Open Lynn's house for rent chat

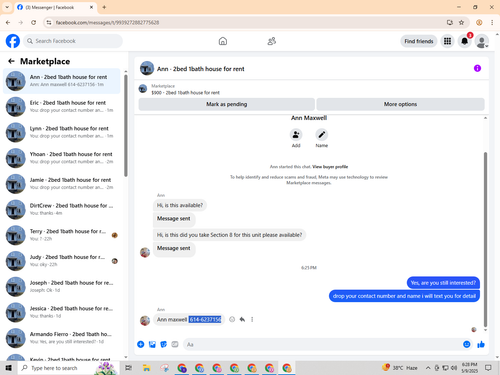(62, 132)
